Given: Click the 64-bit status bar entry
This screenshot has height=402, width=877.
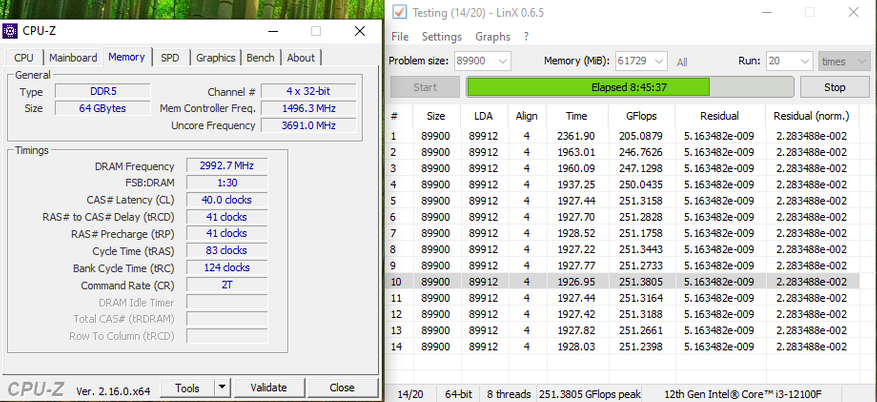Looking at the screenshot, I should click(x=458, y=394).
